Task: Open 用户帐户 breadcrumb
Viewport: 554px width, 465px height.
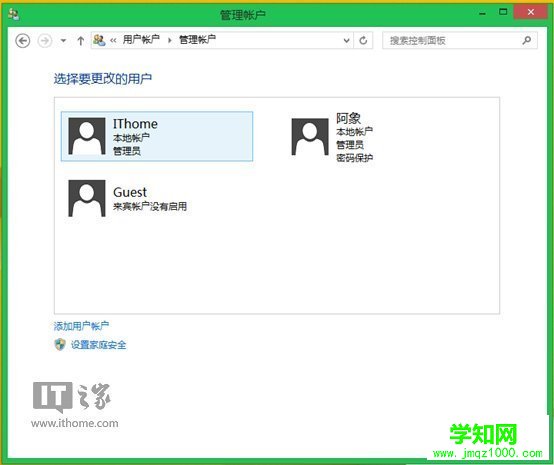Action: (141, 40)
